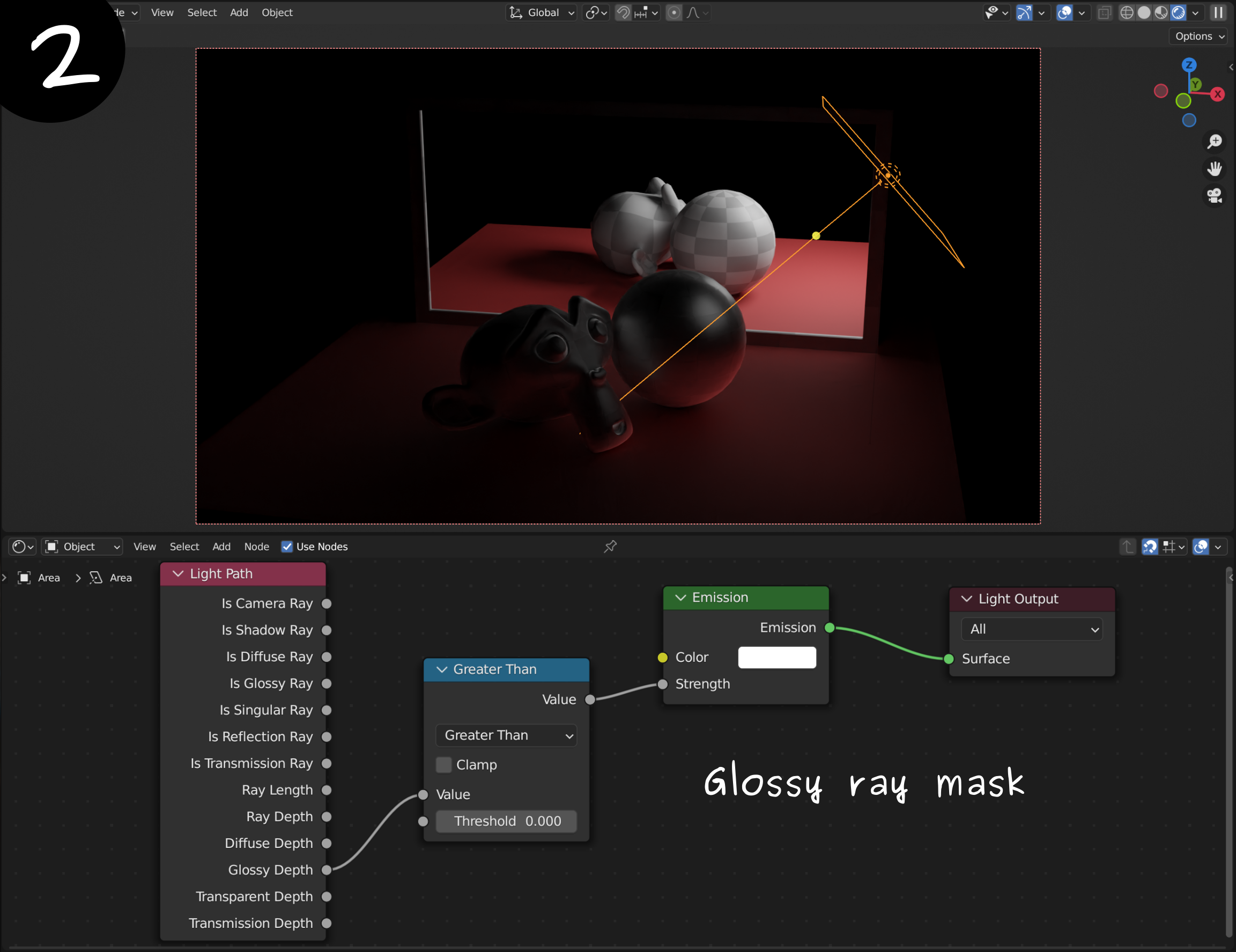Pause viewport render preview
Screen dimensions: 1236x952
tap(1218, 12)
